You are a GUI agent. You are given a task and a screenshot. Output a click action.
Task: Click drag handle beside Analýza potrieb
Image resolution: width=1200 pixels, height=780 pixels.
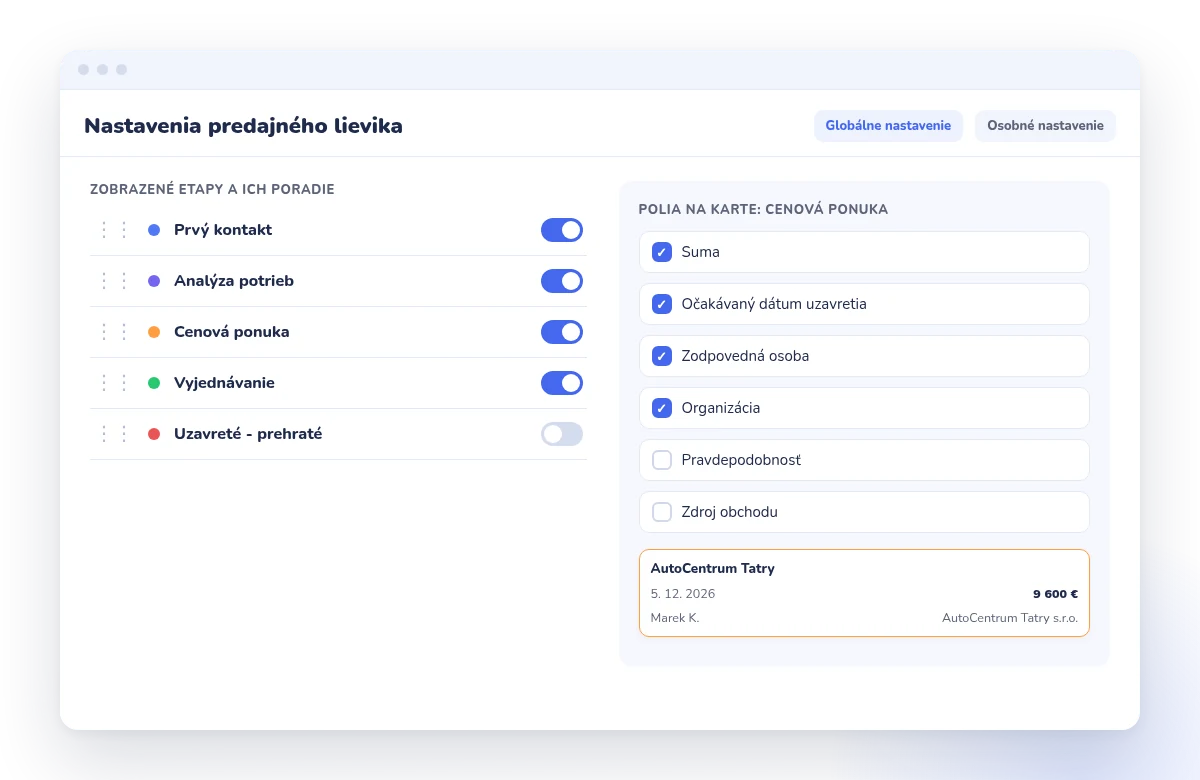[x=114, y=281]
